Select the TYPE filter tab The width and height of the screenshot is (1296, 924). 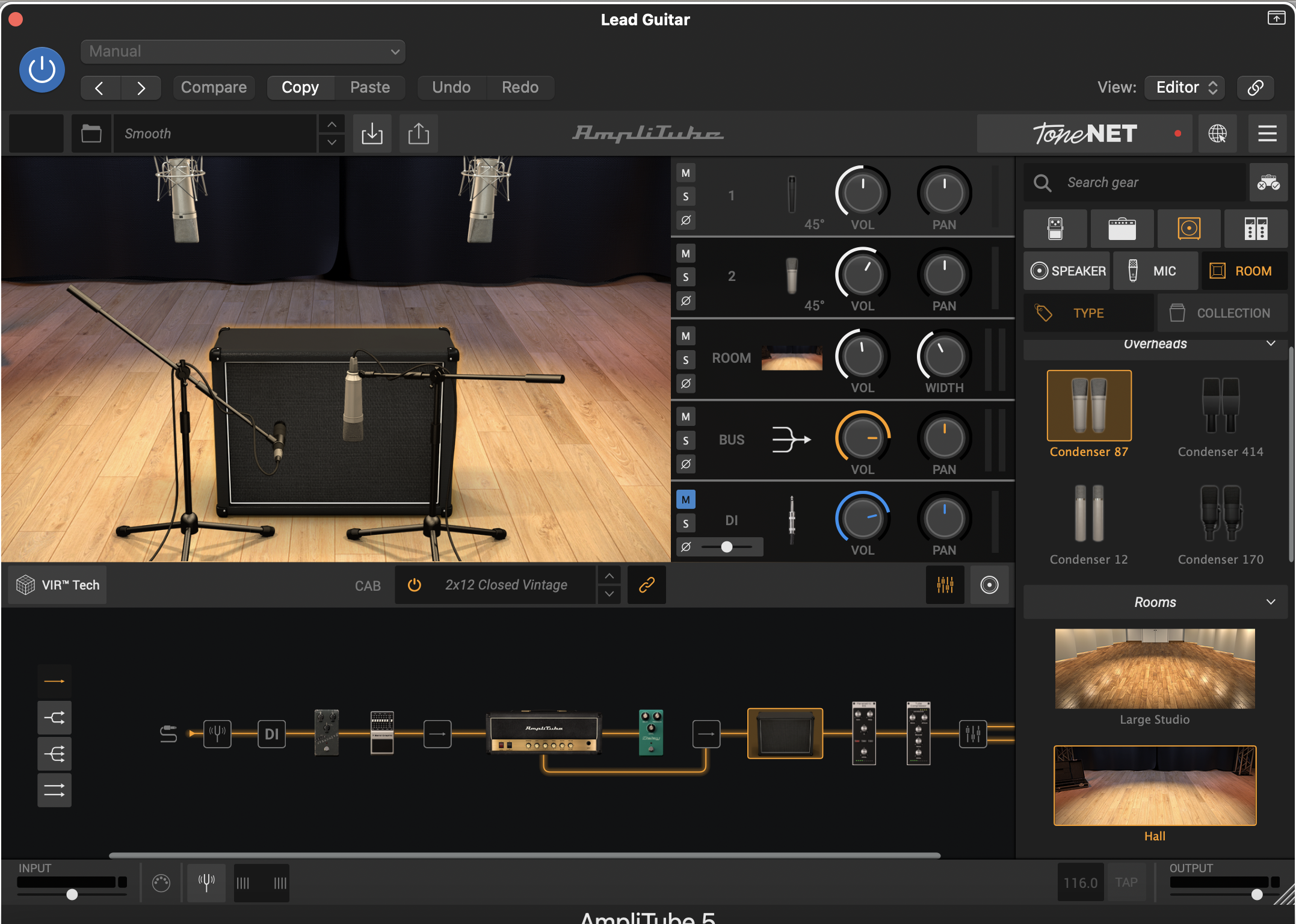click(1089, 313)
